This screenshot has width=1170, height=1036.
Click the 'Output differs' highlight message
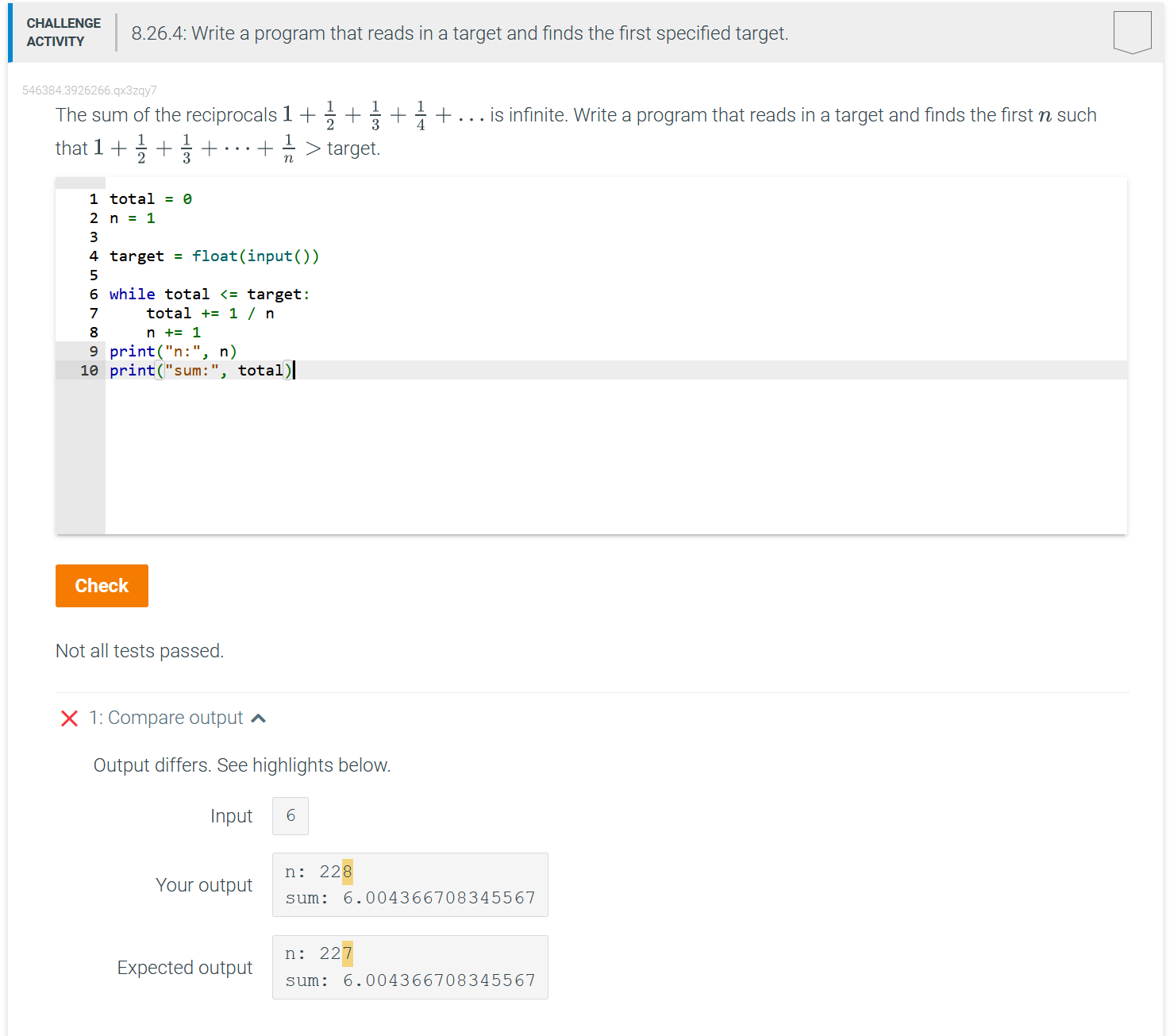pyautogui.click(x=242, y=764)
